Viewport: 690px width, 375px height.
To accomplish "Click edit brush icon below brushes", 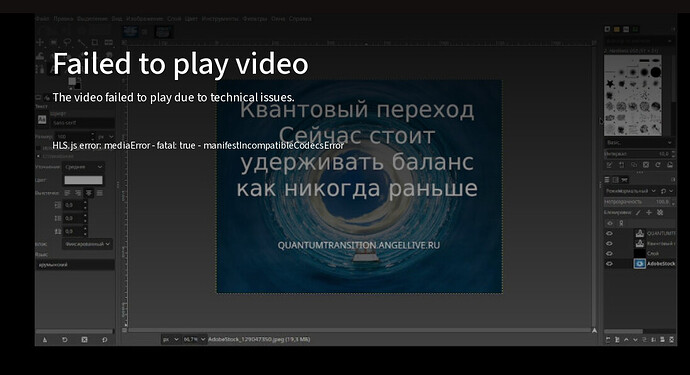I will pyautogui.click(x=609, y=165).
